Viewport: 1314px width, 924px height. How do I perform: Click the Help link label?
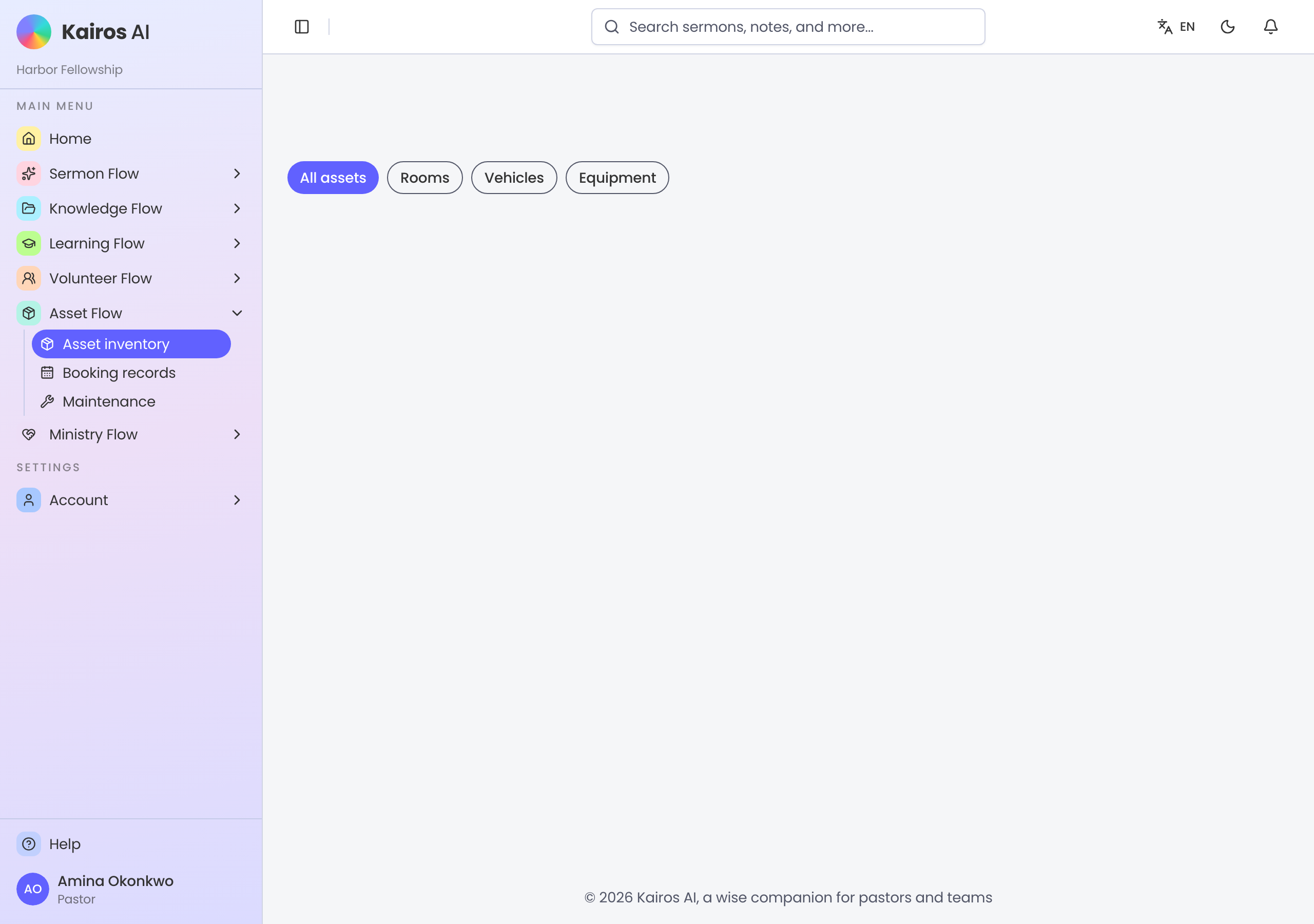point(65,844)
